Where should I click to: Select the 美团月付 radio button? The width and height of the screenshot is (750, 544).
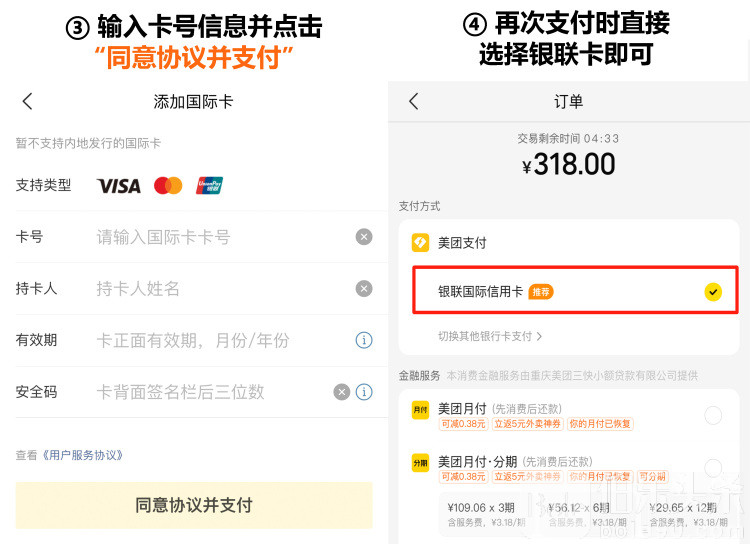click(x=713, y=415)
